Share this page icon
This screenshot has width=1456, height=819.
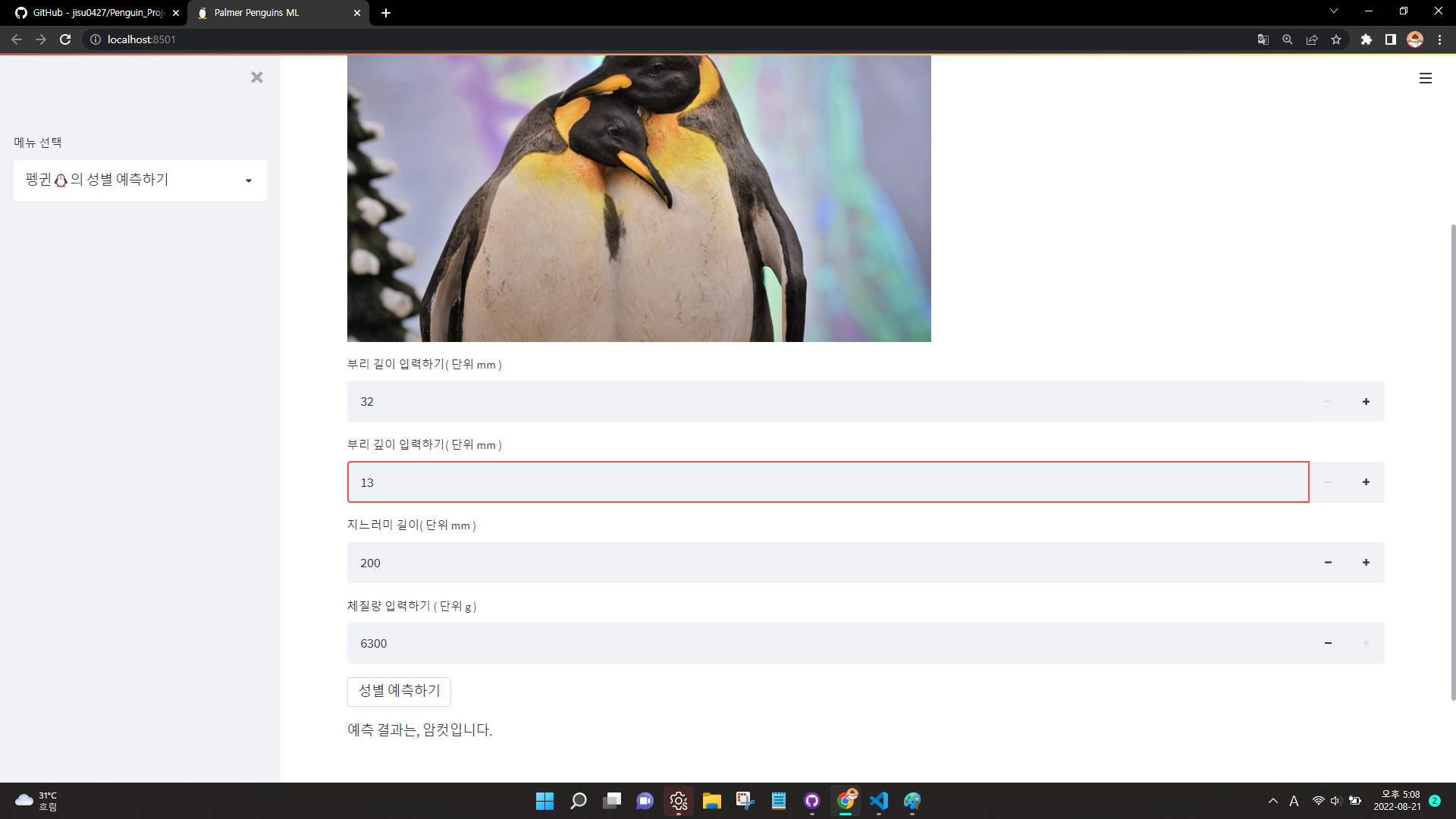pos(1312,39)
